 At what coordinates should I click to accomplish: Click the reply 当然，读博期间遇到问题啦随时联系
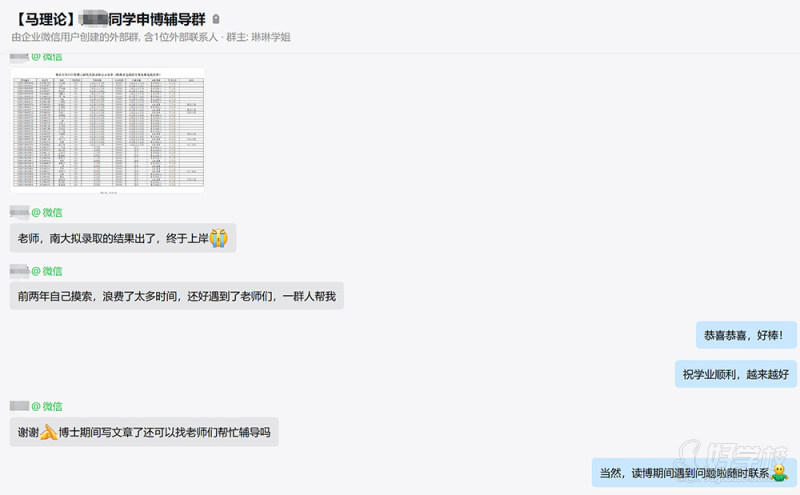pyautogui.click(x=694, y=473)
